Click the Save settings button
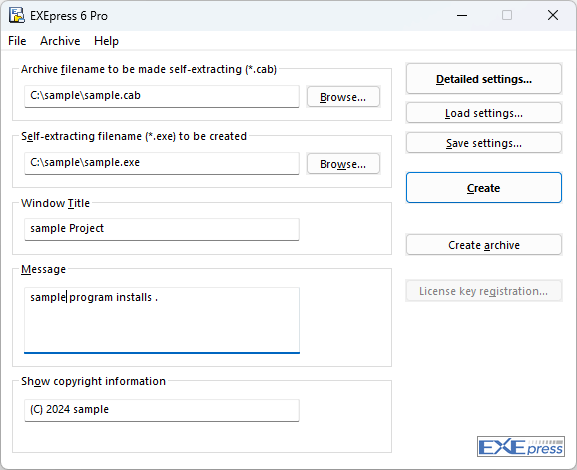The image size is (577, 470). click(484, 143)
